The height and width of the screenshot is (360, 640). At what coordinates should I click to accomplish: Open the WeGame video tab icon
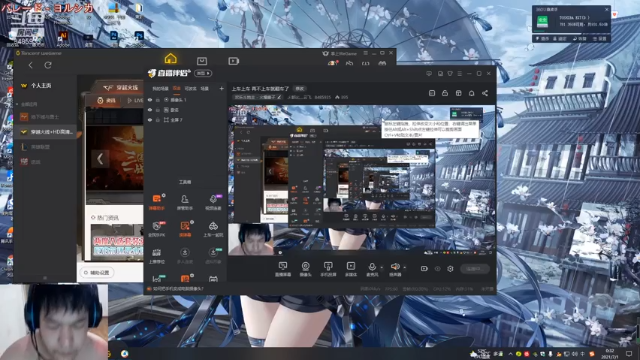point(233,61)
